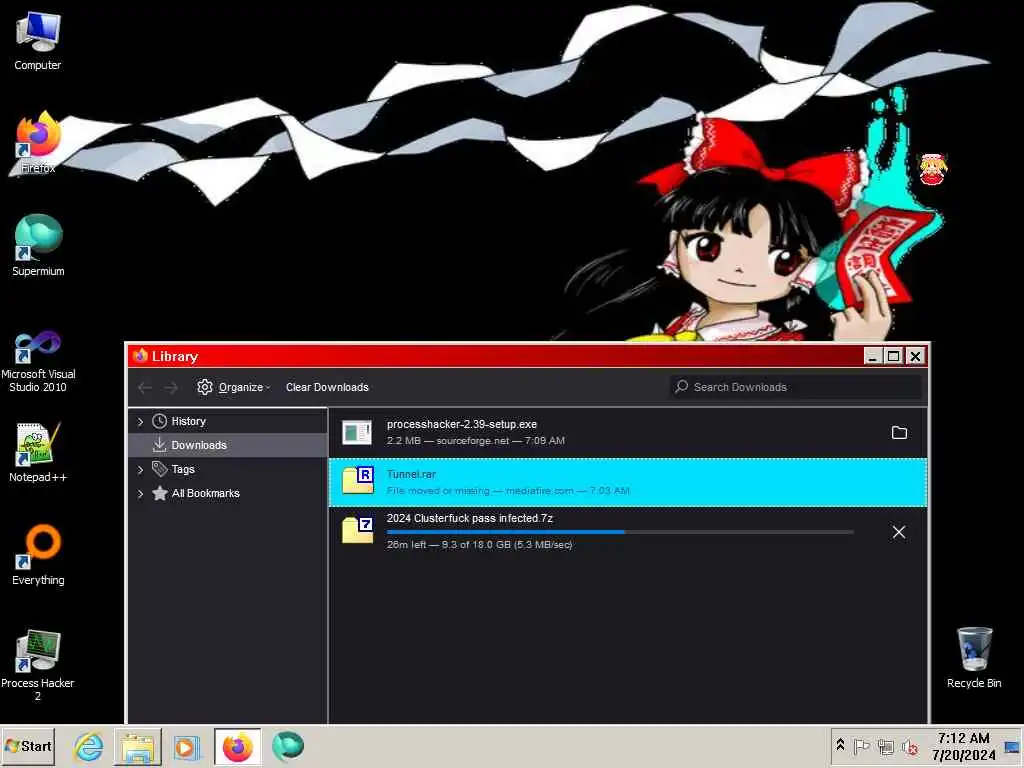Select the Notepad++ desktop shortcut
Image resolution: width=1024 pixels, height=768 pixels.
[x=37, y=452]
